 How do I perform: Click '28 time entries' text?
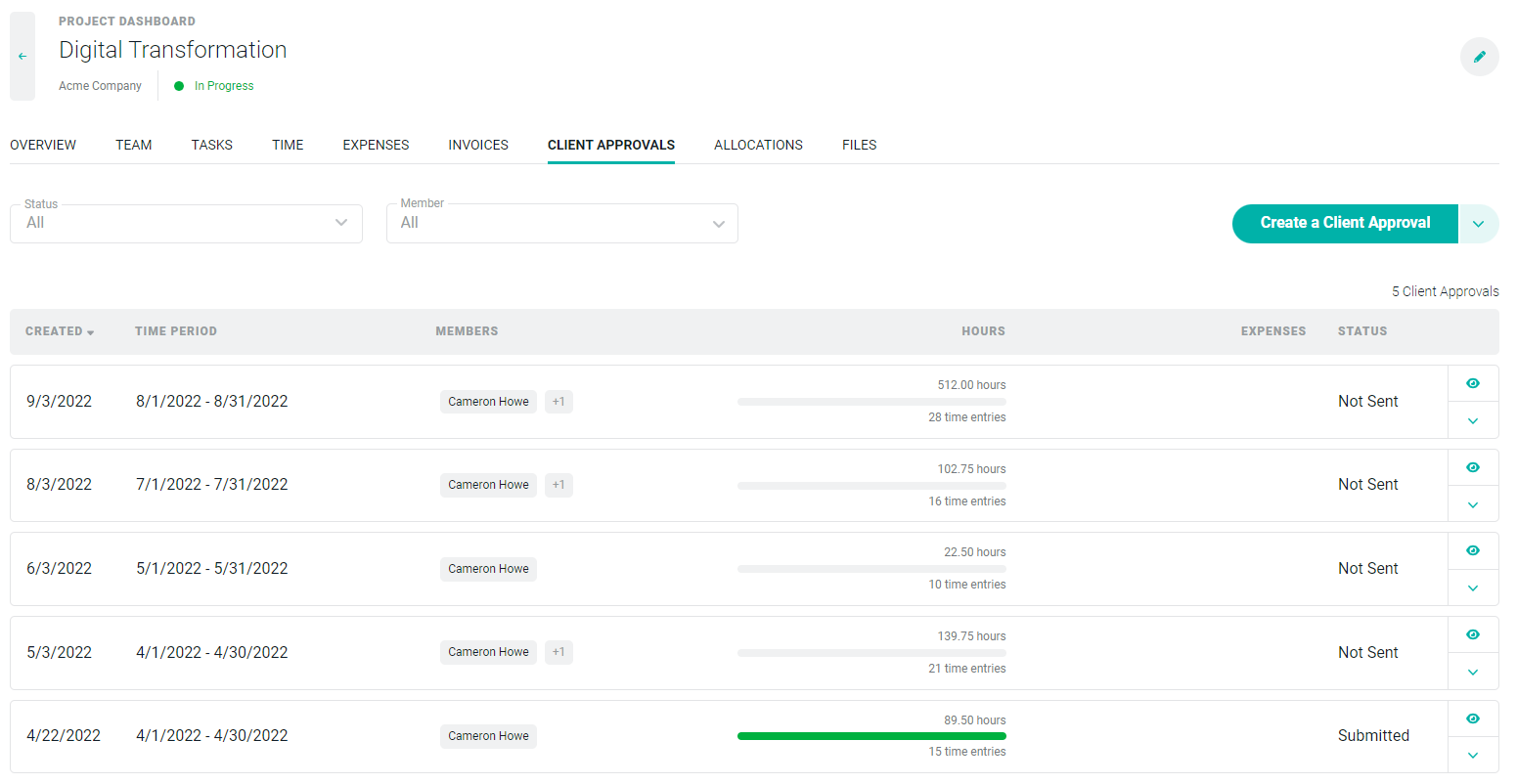click(x=967, y=417)
